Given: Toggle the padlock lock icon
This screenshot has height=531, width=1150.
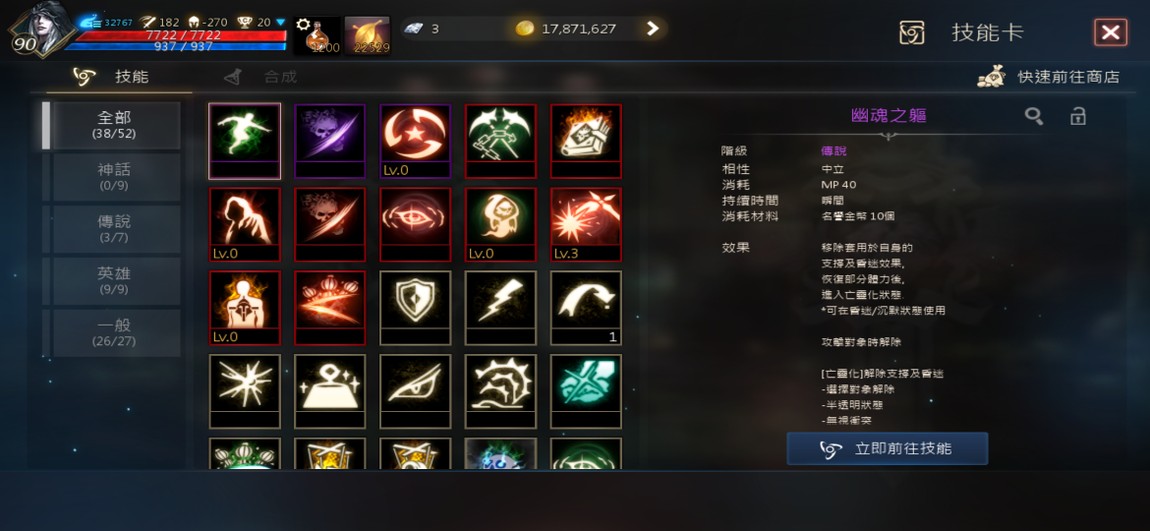Looking at the screenshot, I should point(1077,116).
